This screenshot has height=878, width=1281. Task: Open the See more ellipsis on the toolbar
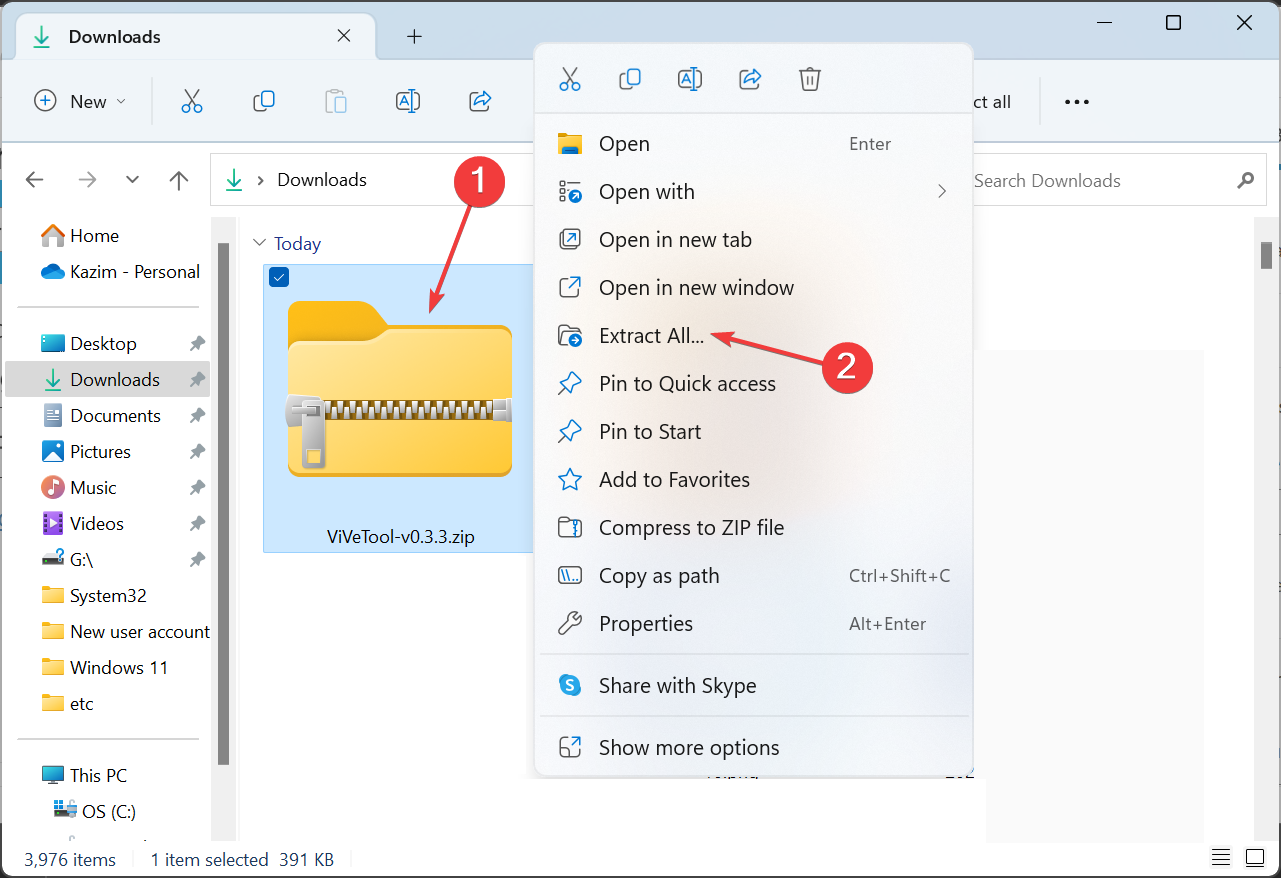1076,101
